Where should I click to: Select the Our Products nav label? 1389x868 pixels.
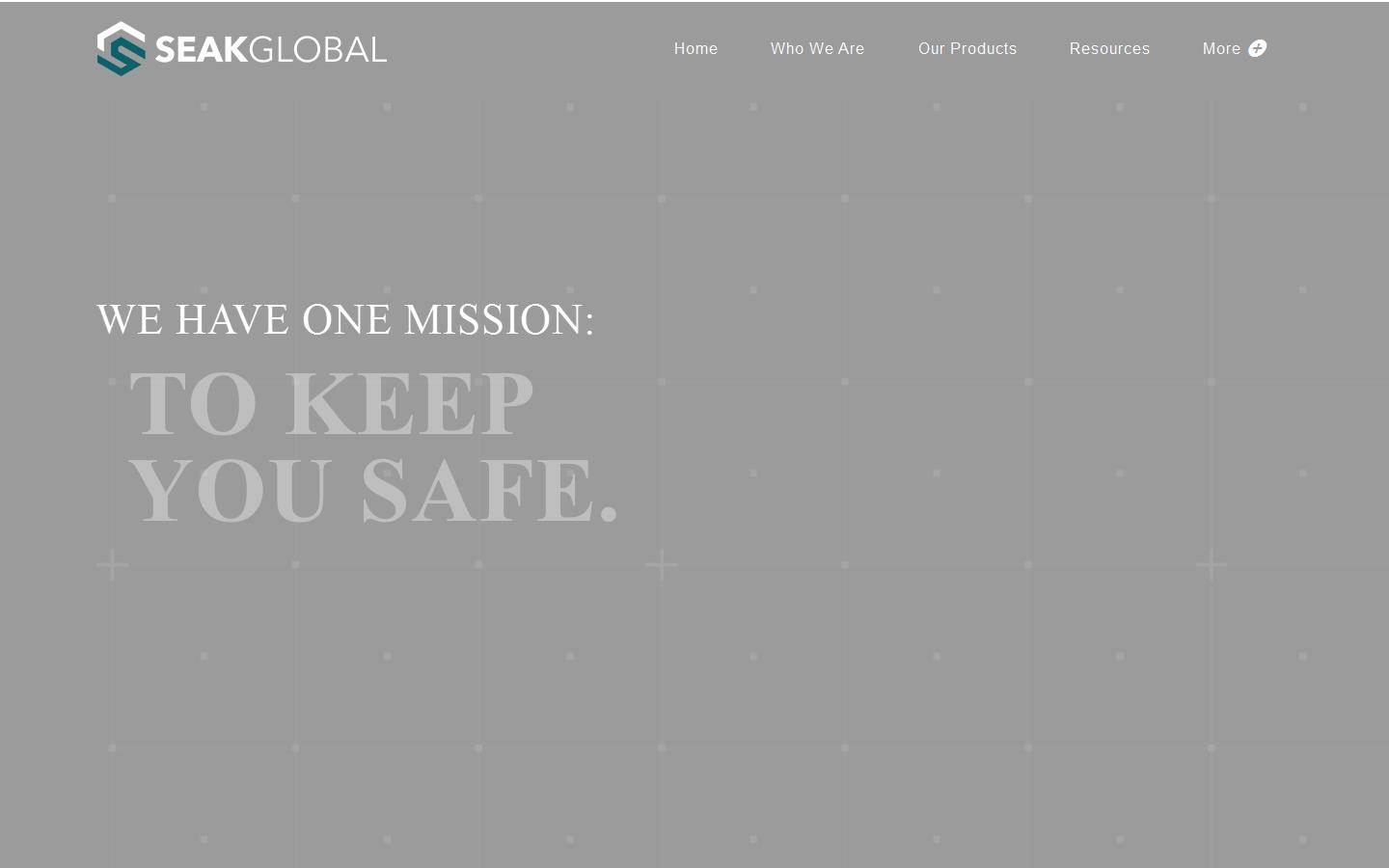click(x=967, y=48)
